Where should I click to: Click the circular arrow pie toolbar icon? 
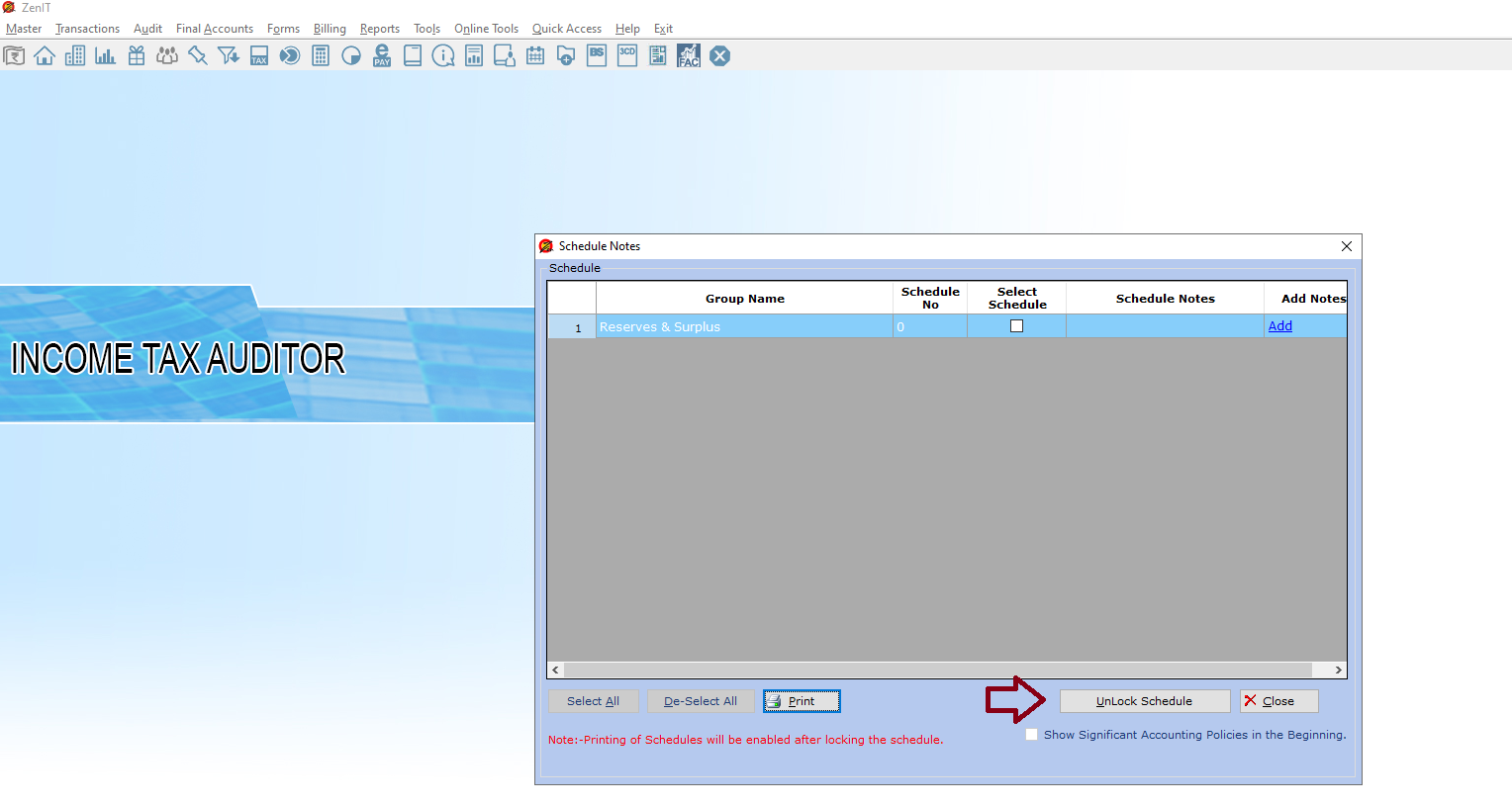pos(290,56)
